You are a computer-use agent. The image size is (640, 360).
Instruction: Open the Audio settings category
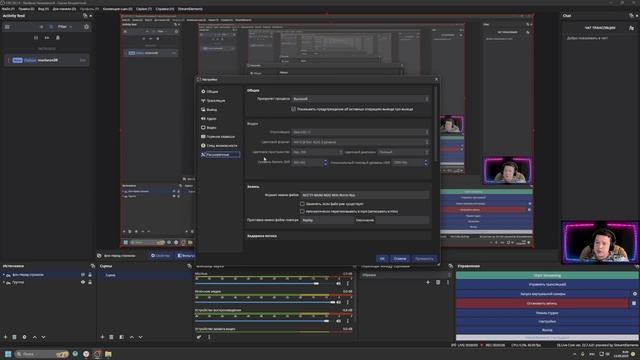[220, 118]
